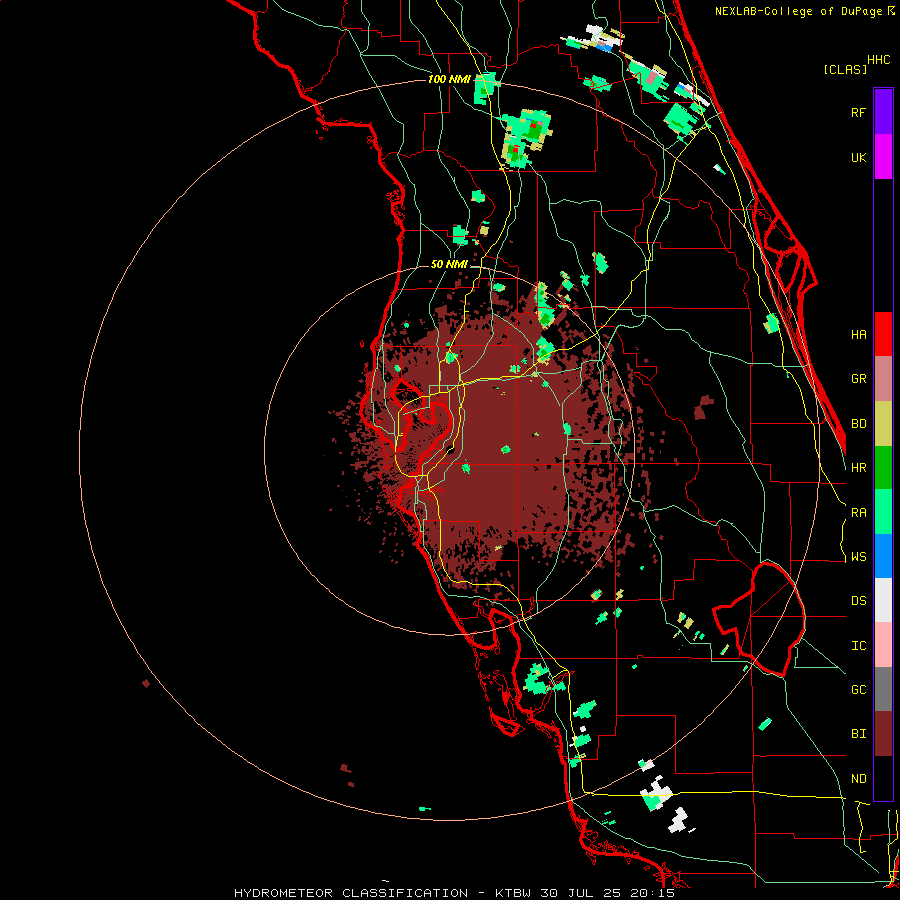The height and width of the screenshot is (900, 900).
Task: Click the 'GR' legend label
Action: (x=858, y=379)
